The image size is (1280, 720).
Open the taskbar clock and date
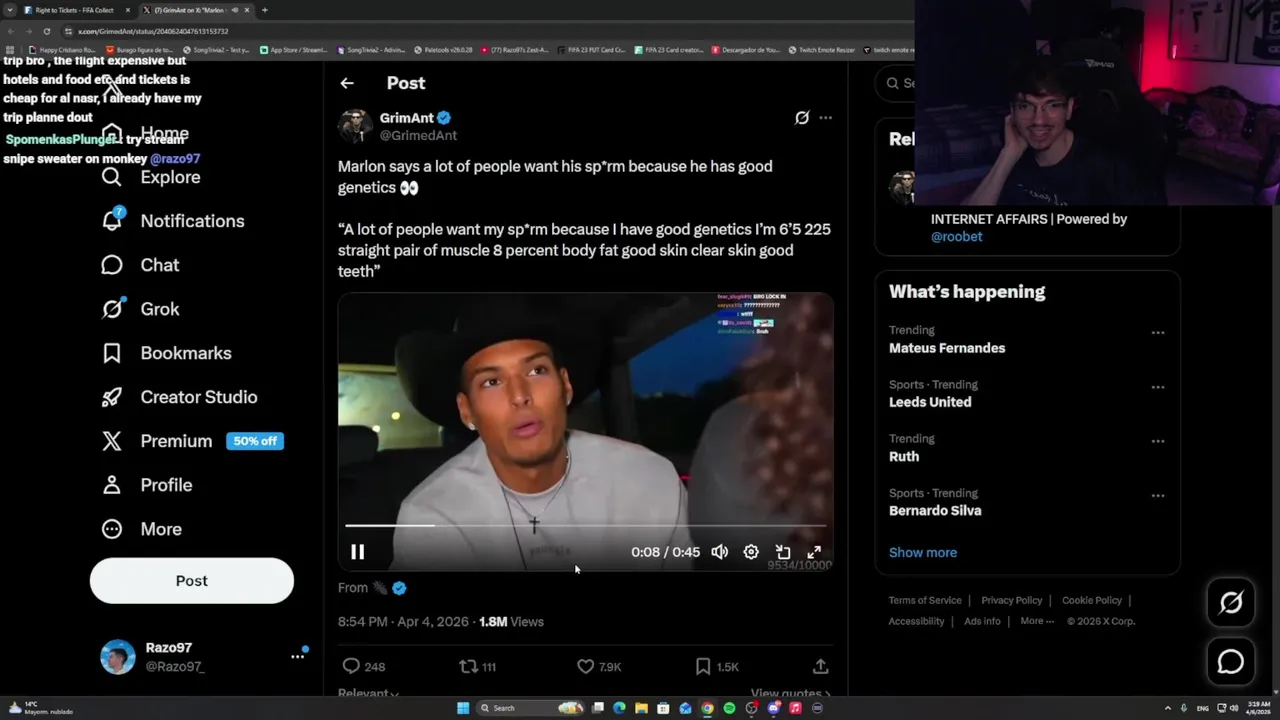[x=1258, y=708]
